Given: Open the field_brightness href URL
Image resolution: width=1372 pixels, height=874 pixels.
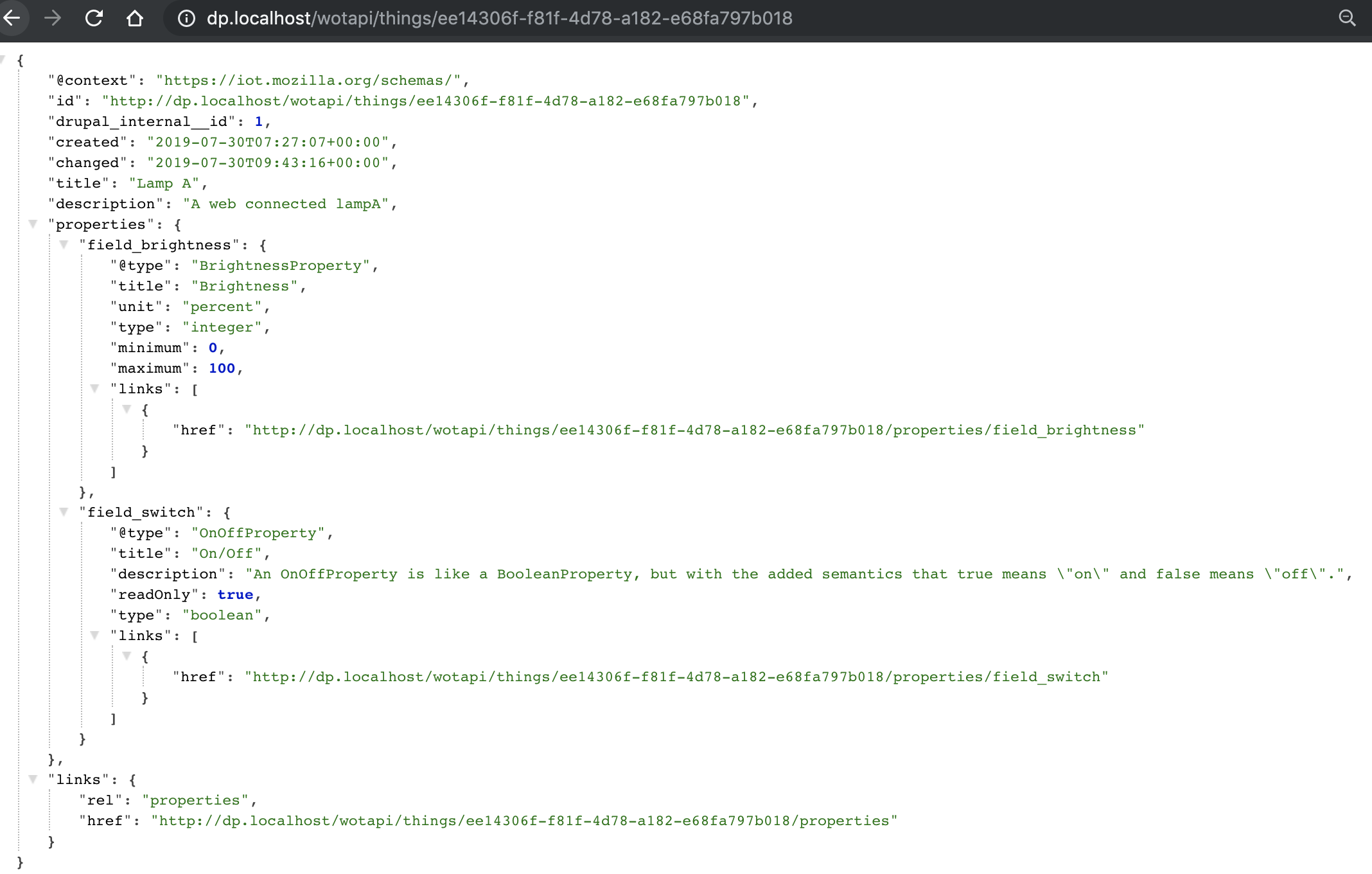Looking at the screenshot, I should pos(694,430).
